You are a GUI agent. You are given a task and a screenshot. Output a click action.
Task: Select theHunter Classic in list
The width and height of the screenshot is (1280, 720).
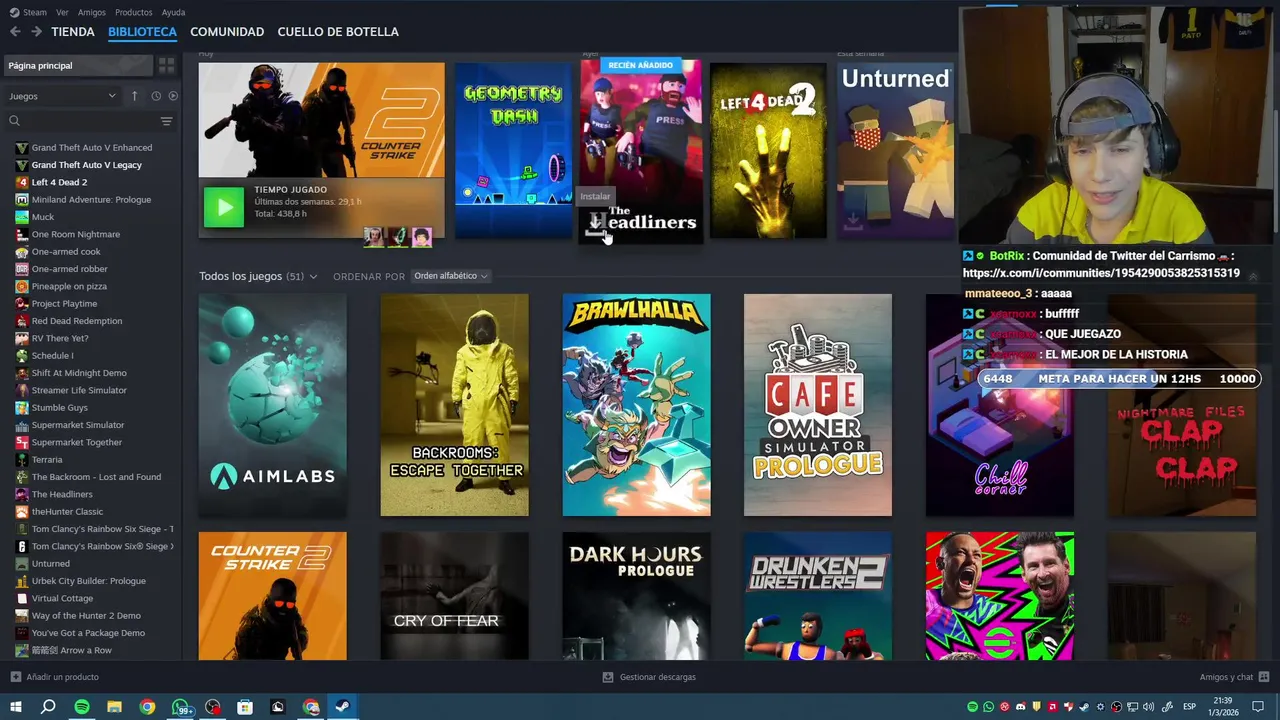pyautogui.click(x=67, y=512)
